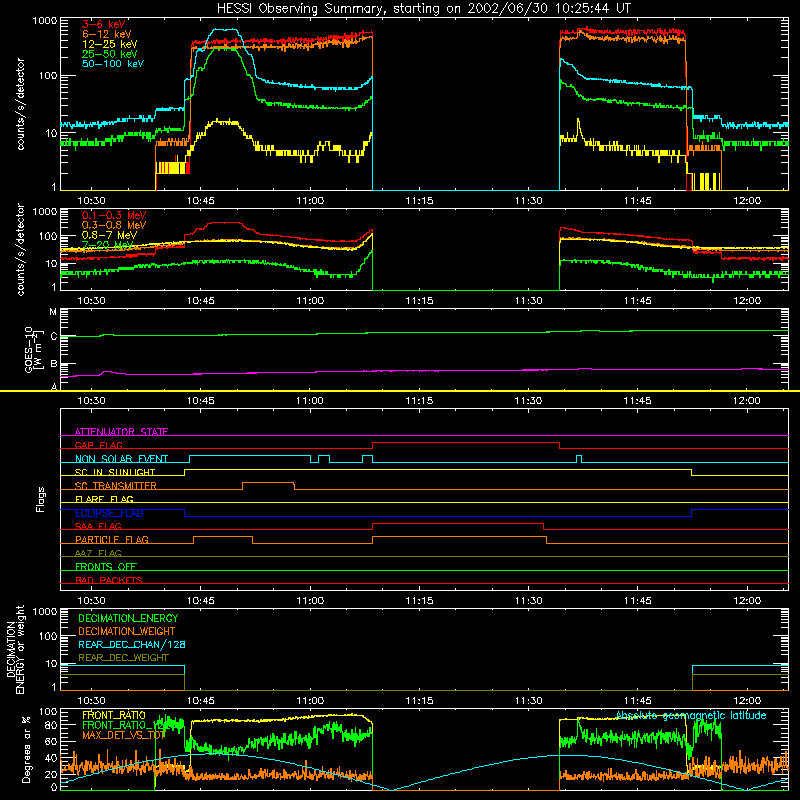This screenshot has width=800, height=800.
Task: Click the SC_IN_SUNLIGHT flag label
Action: (x=115, y=472)
